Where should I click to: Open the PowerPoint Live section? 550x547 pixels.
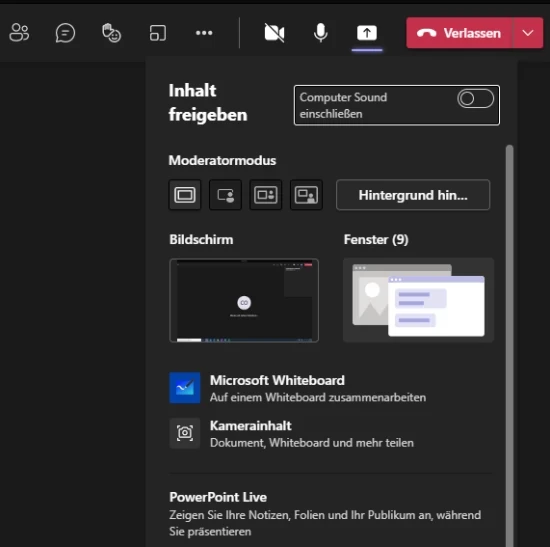[218, 497]
